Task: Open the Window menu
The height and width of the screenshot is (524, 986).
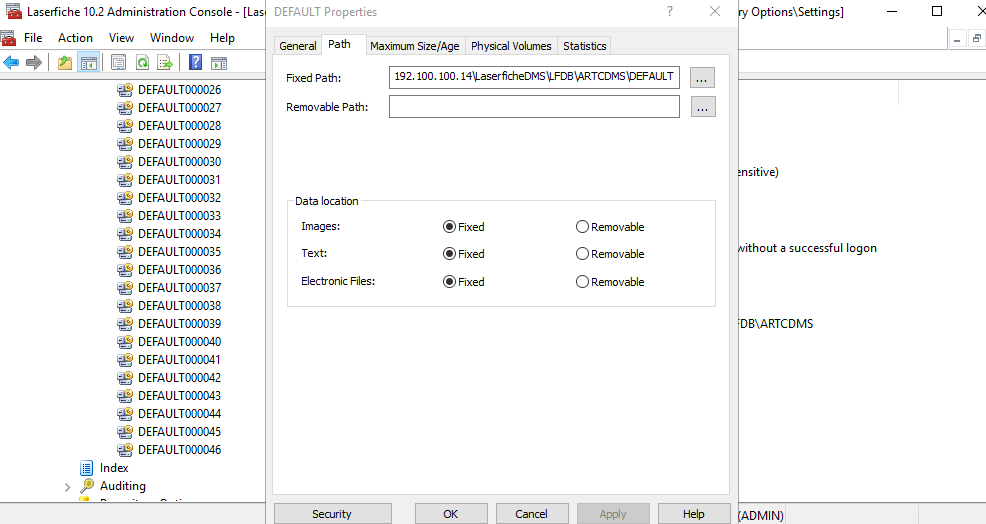Action: click(172, 38)
